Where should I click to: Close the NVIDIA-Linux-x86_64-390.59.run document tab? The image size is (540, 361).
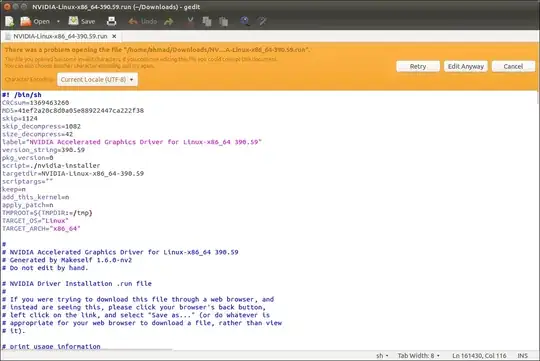tap(114, 36)
